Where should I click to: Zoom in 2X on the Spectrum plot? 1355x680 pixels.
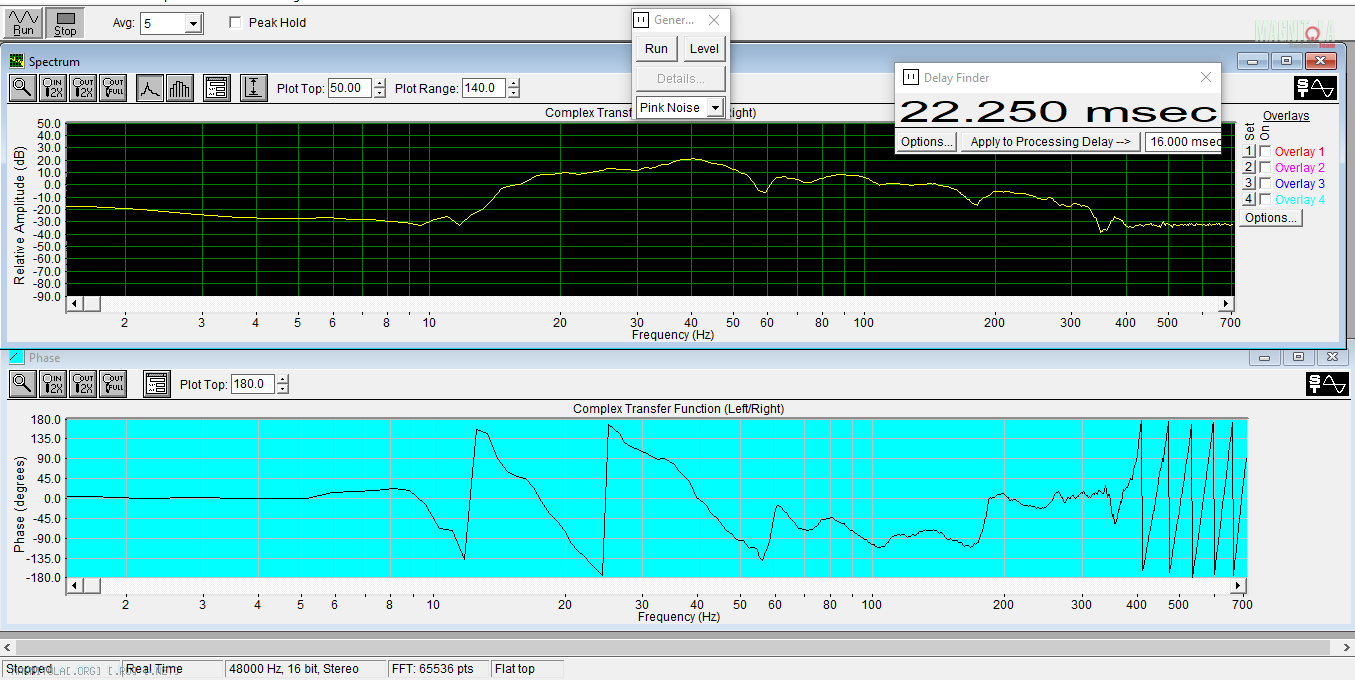pos(53,88)
